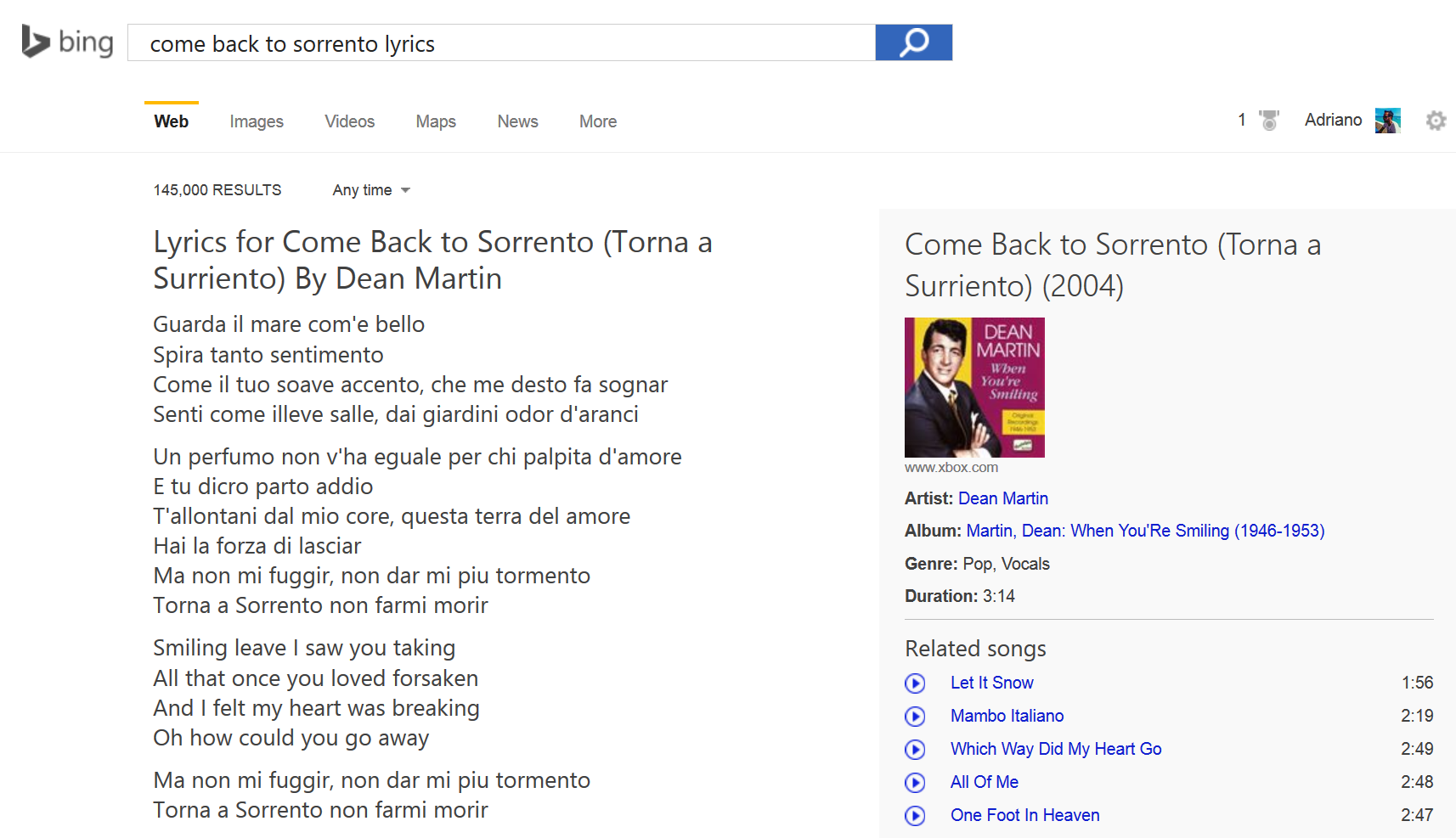
Task: Open the Mambo Italiano link
Action: [1007, 716]
